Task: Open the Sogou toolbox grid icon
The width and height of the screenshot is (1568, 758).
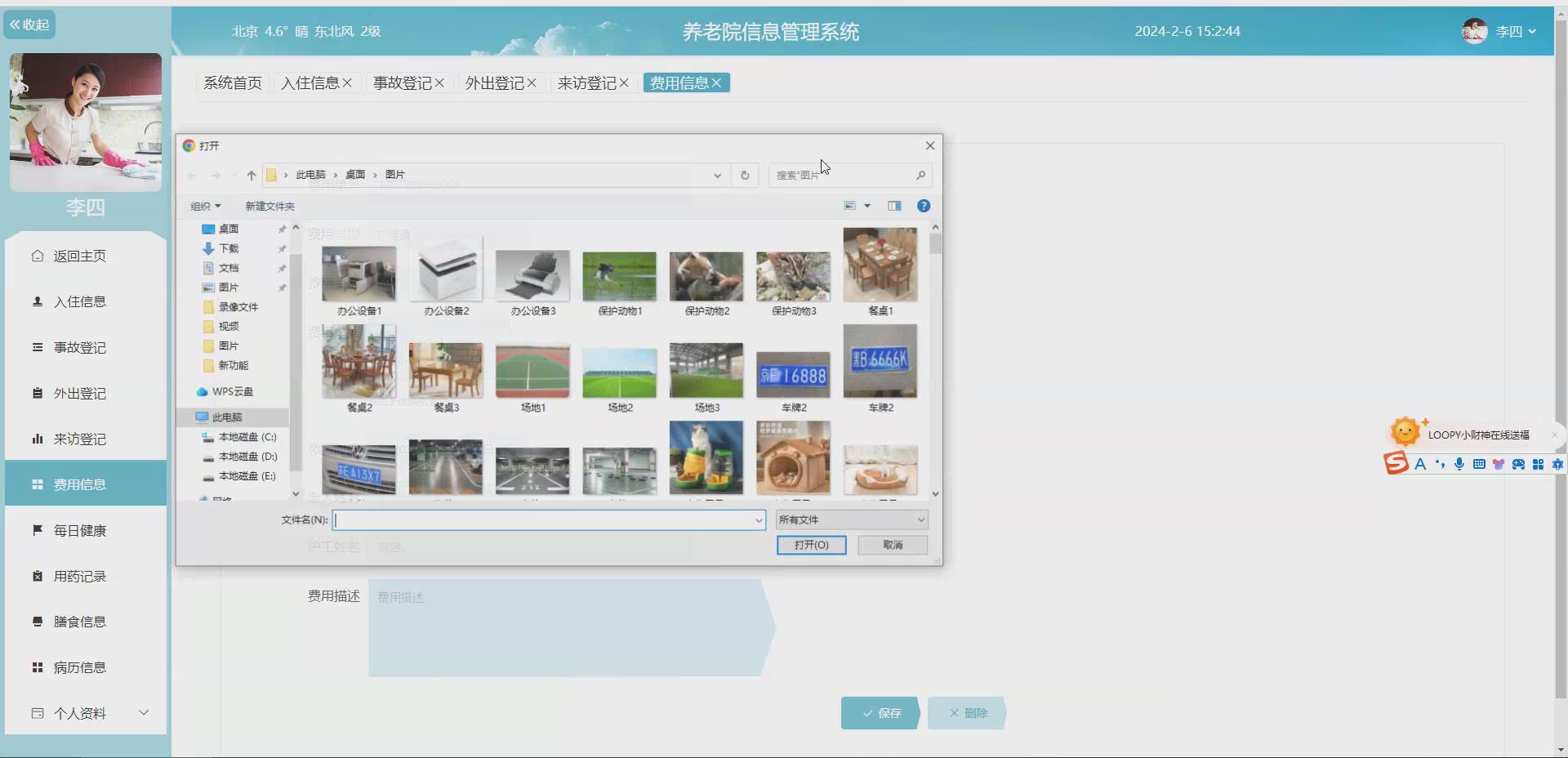Action: coord(1539,464)
